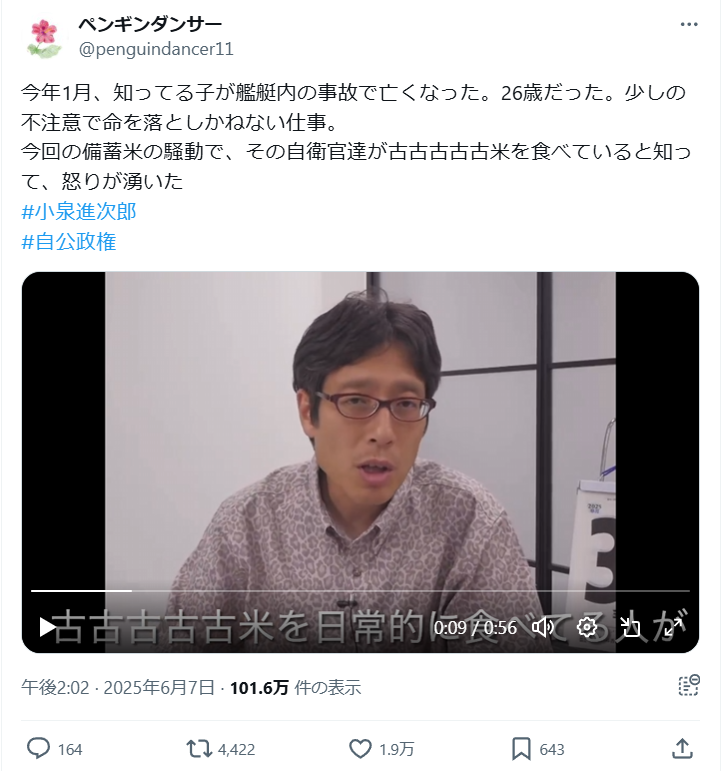Image resolution: width=727 pixels, height=771 pixels.
Task: Open video settings gear
Action: tap(586, 627)
